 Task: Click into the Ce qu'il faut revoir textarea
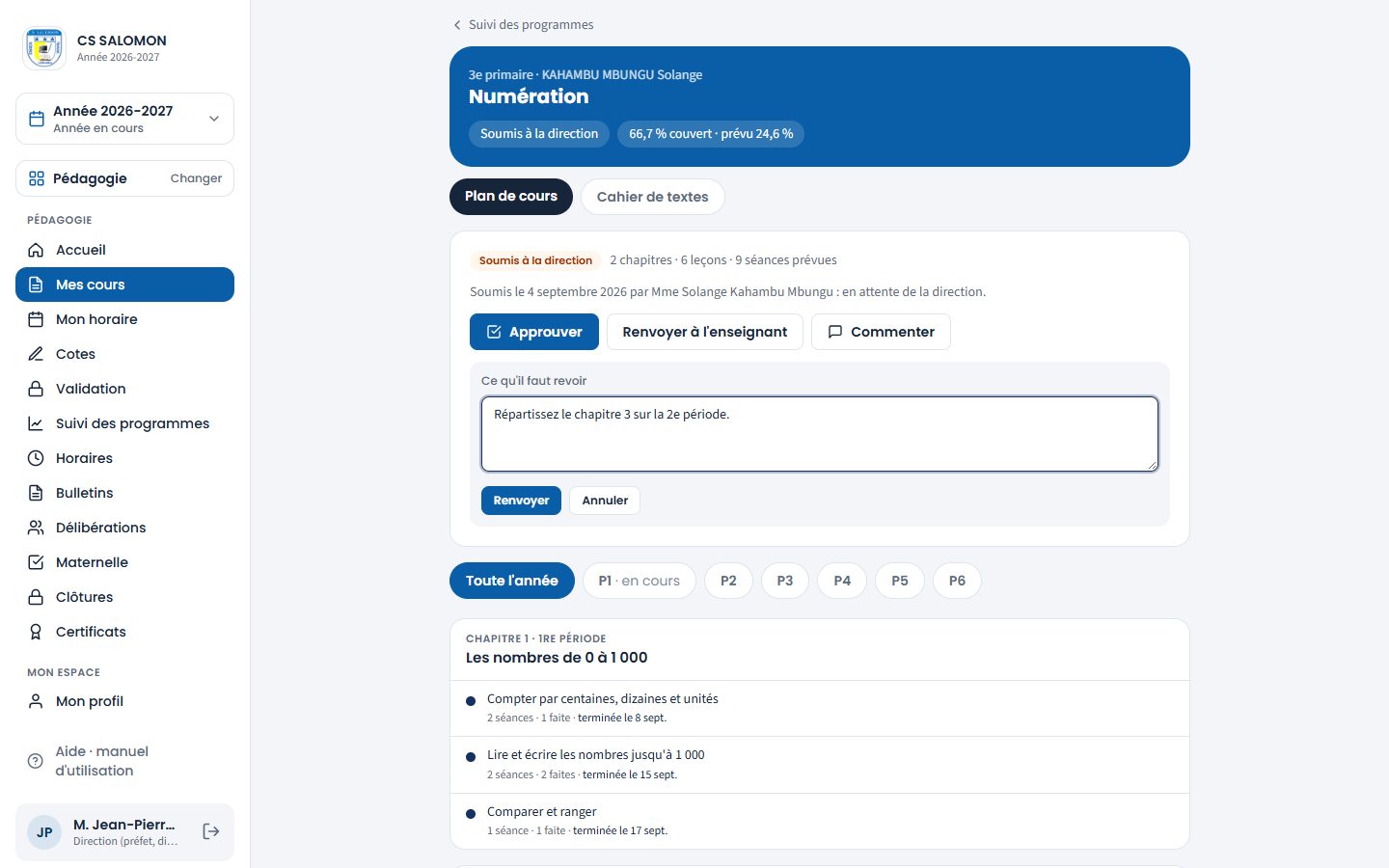820,434
